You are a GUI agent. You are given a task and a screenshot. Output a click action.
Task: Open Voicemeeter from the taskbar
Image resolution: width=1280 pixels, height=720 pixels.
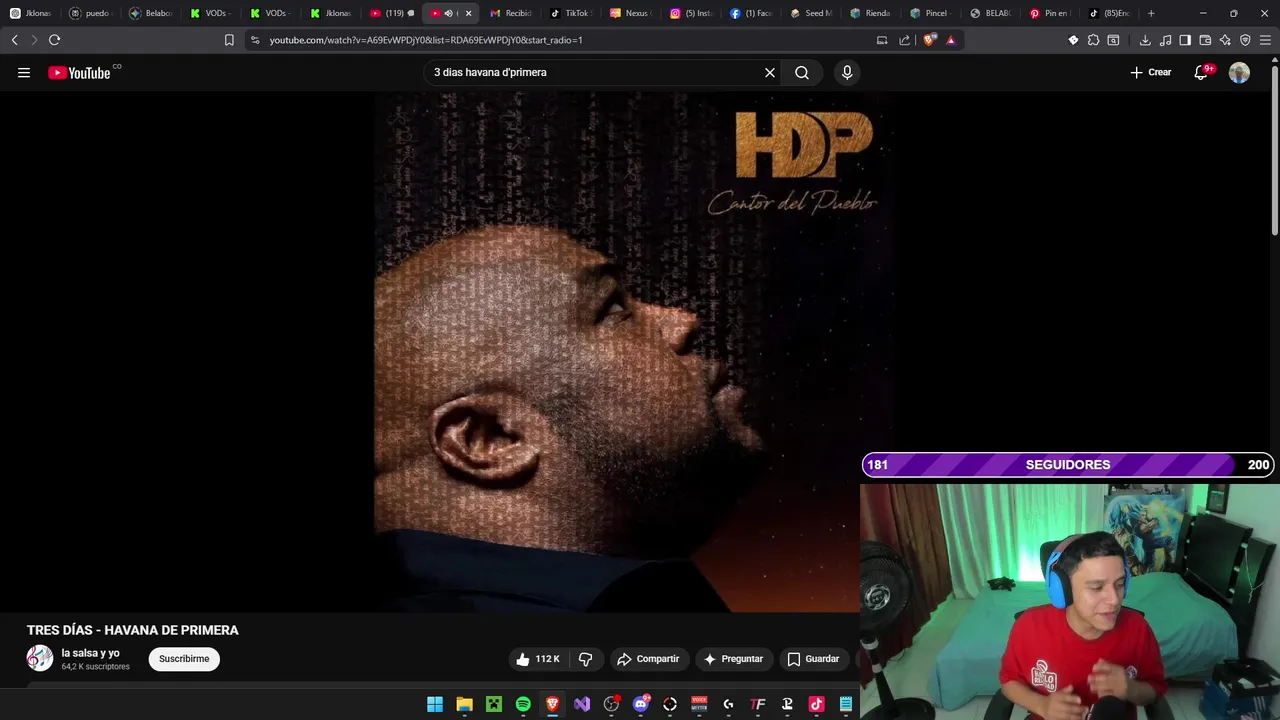(x=699, y=705)
